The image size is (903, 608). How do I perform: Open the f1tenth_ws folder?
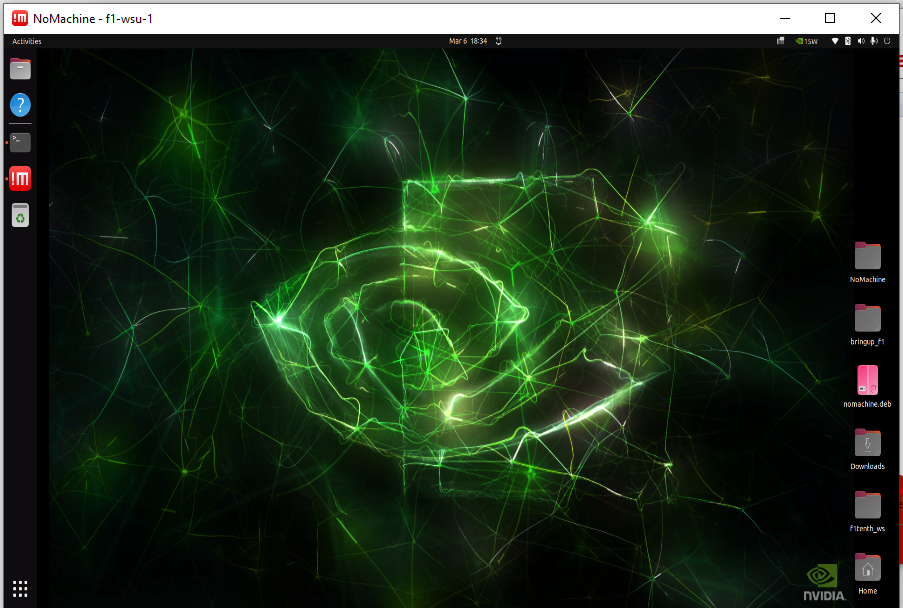point(867,506)
